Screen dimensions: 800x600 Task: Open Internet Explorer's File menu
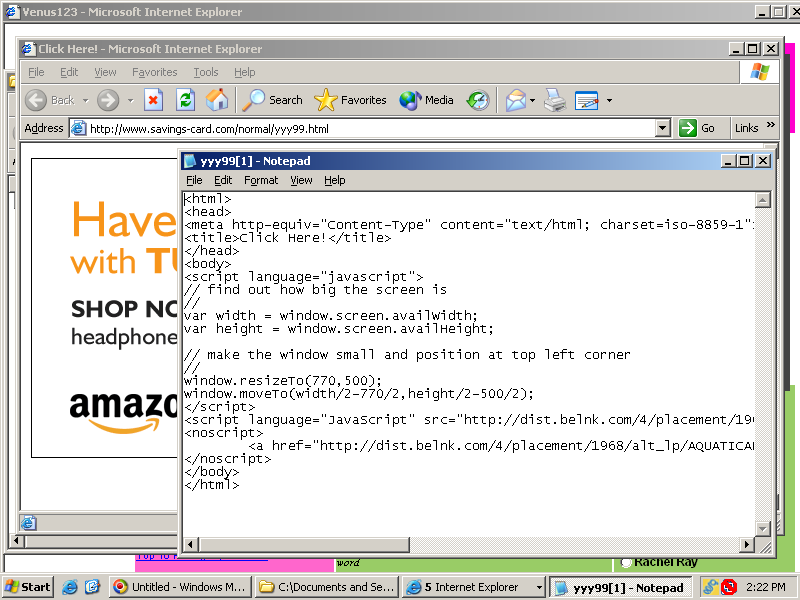click(x=36, y=72)
